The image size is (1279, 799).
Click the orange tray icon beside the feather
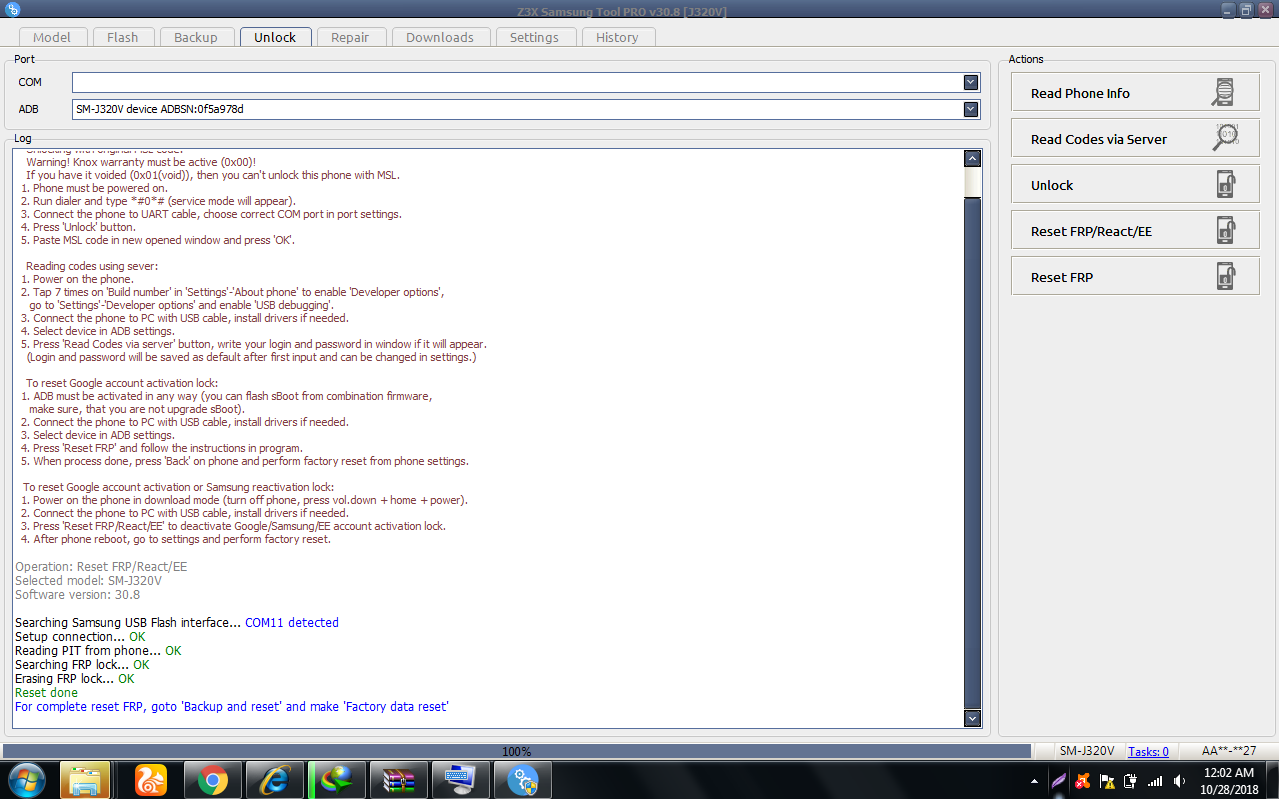coord(1083,781)
